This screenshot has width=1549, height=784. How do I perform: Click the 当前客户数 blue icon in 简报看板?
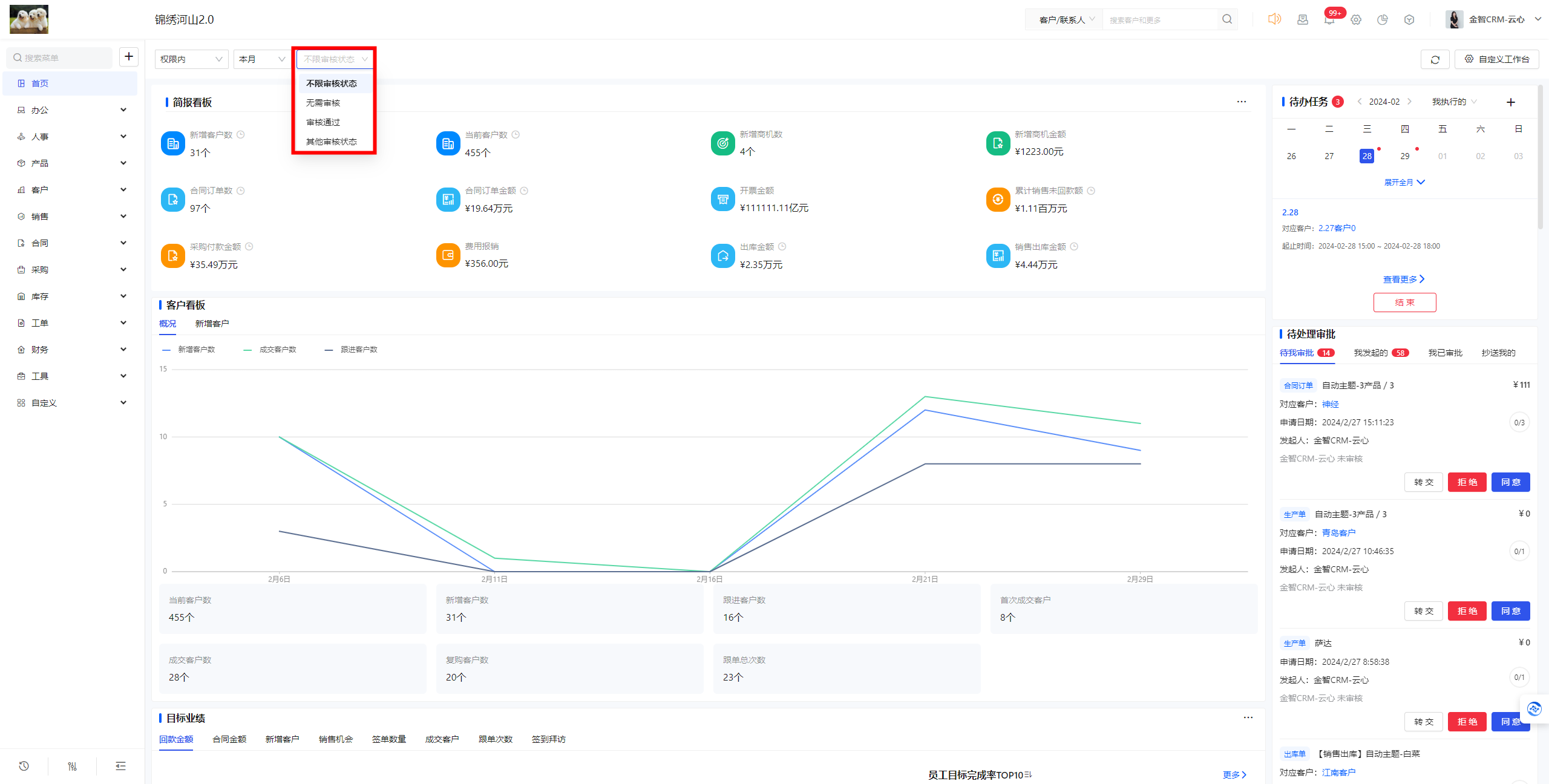tap(448, 143)
